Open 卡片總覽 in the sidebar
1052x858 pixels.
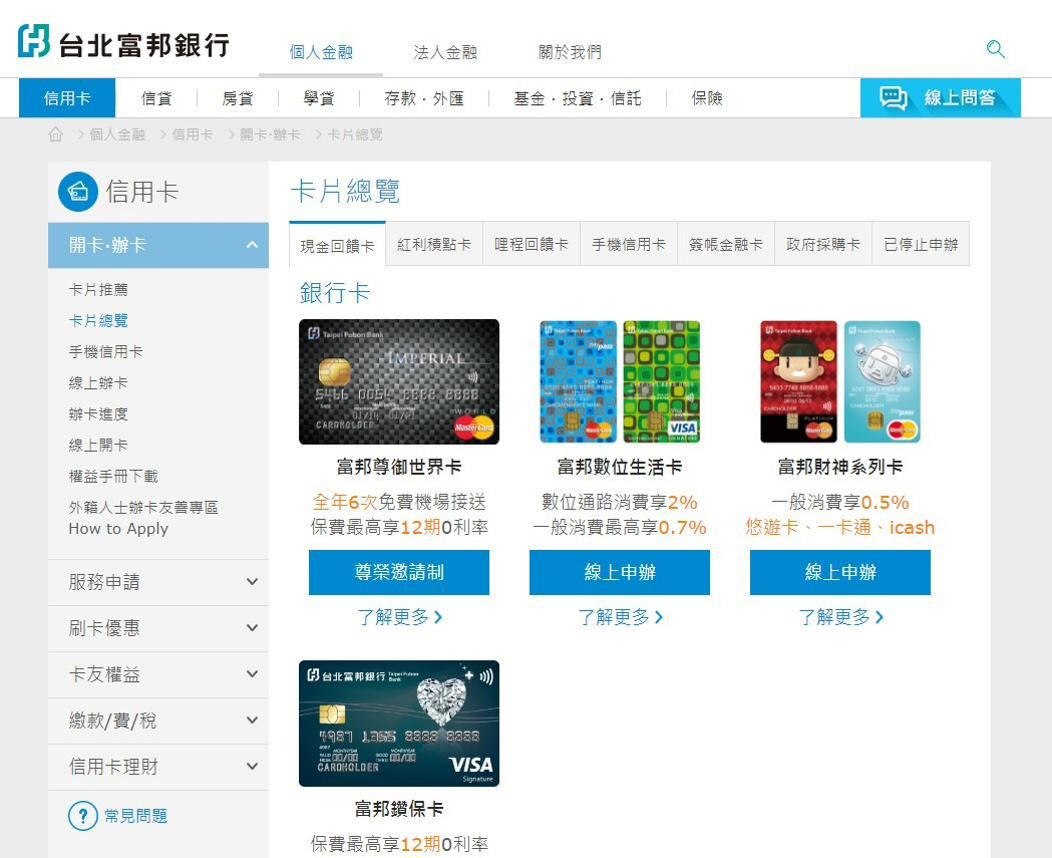tap(98, 321)
